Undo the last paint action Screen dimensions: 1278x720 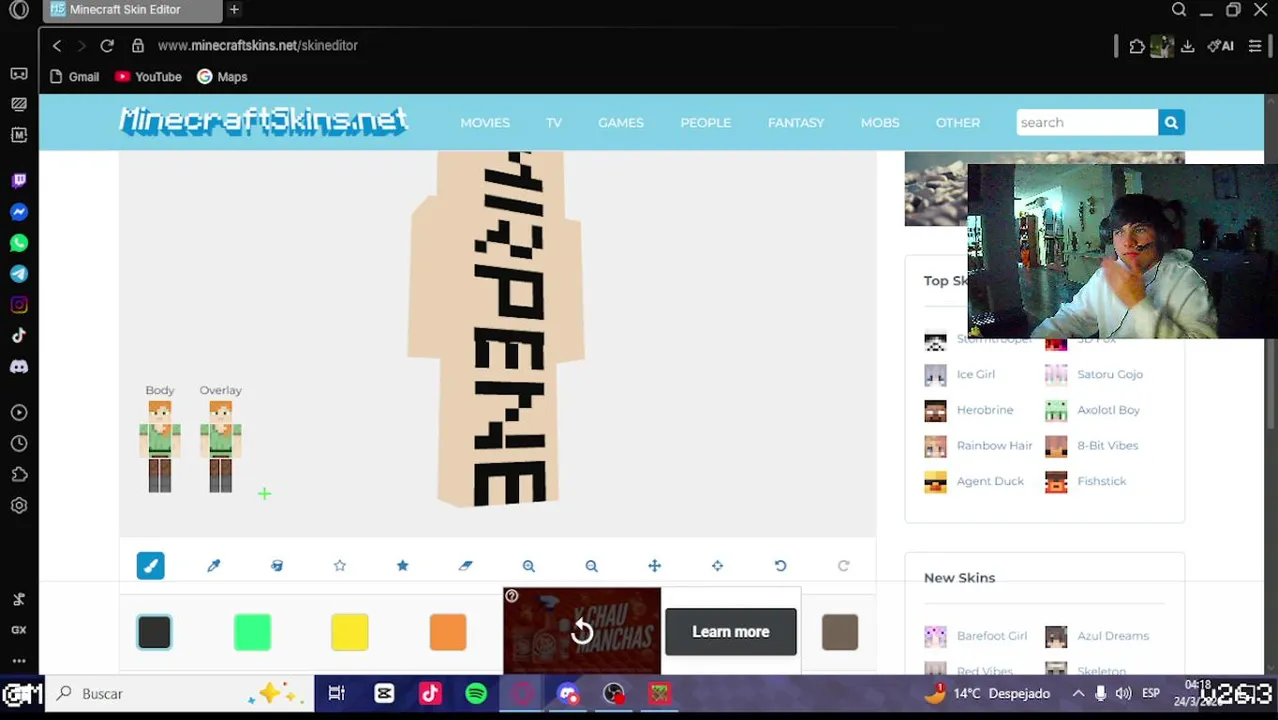[x=781, y=566]
